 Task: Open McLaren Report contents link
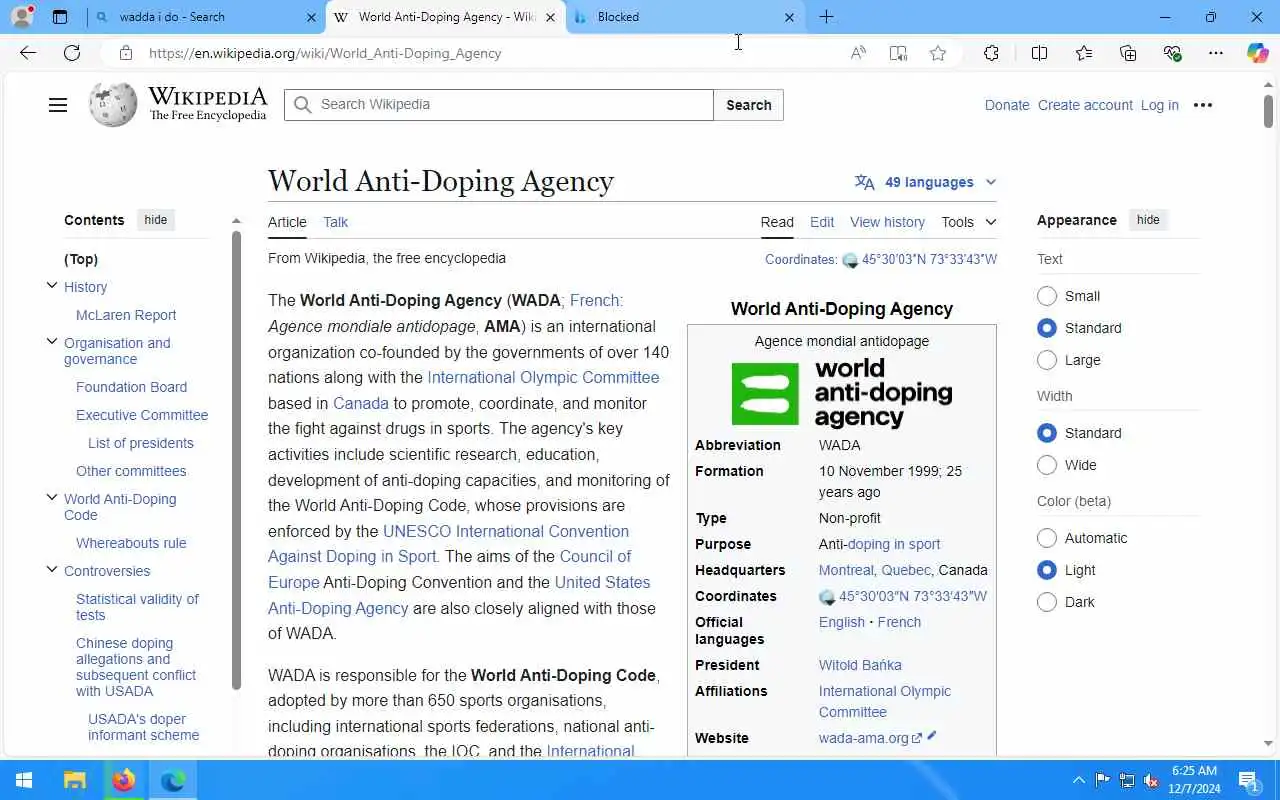[126, 315]
